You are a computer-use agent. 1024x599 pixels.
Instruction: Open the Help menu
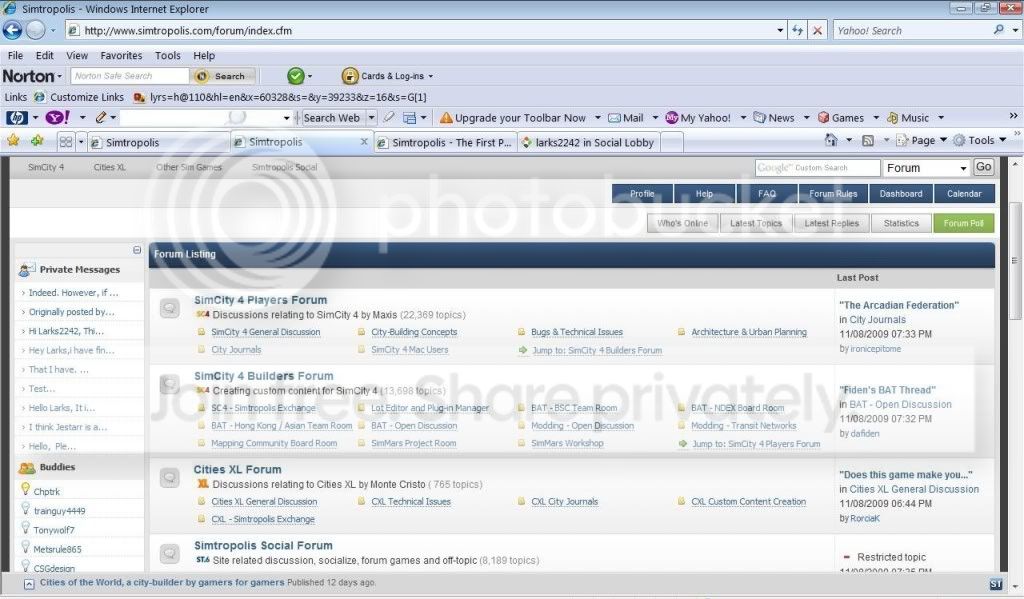(x=204, y=56)
